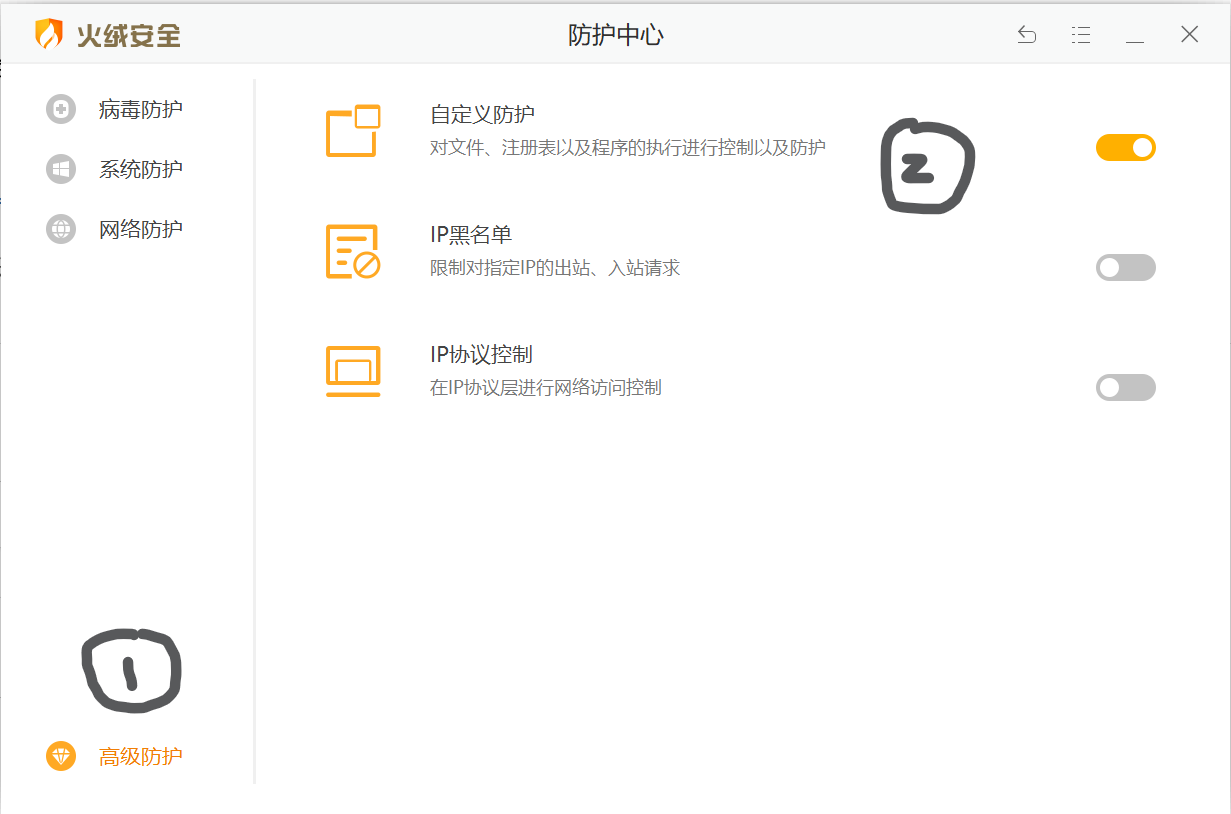Minimize the 防护中心 window
Screen dimensions: 1231x814
1134,35
